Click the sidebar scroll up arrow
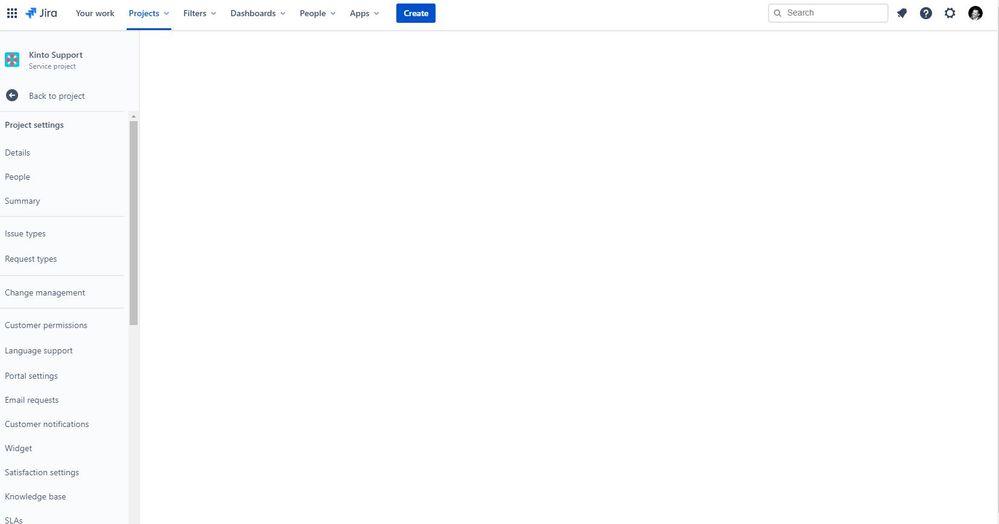Image resolution: width=999 pixels, height=524 pixels. (133, 117)
